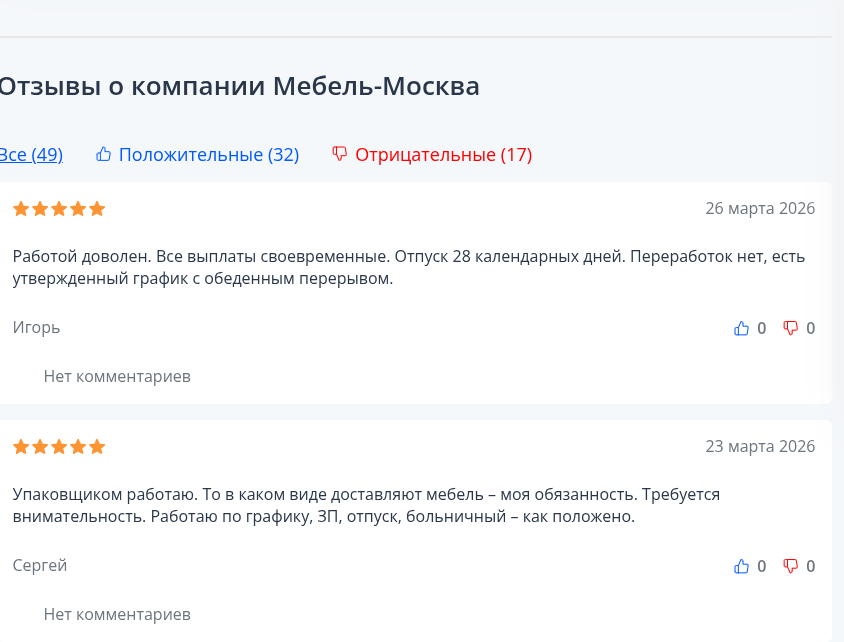
Task: Open Нет комментариев under Игорь's review
Action: 117,376
